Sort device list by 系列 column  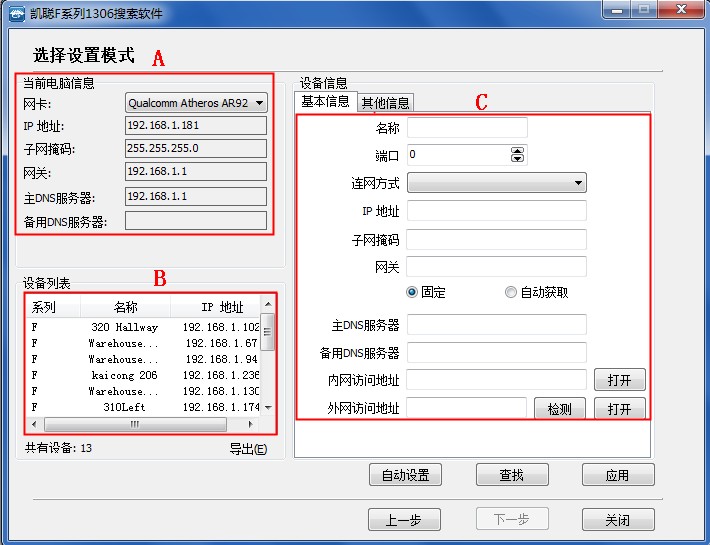pos(53,307)
